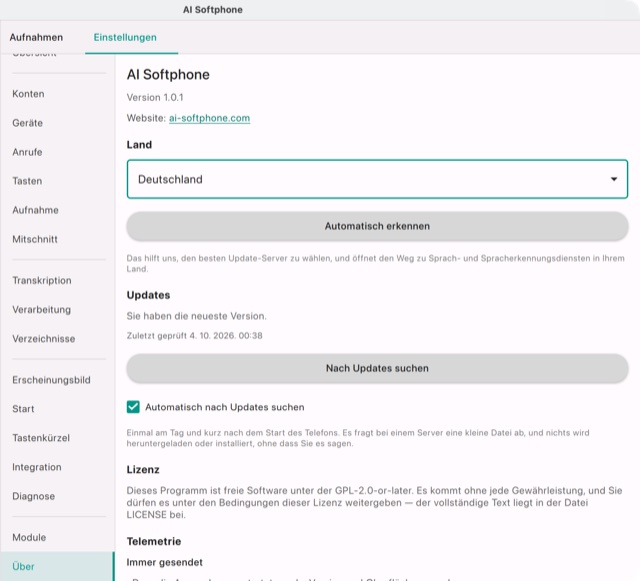Click the Zuletzt geprüft timestamp text
This screenshot has height=581, width=640.
(x=194, y=336)
